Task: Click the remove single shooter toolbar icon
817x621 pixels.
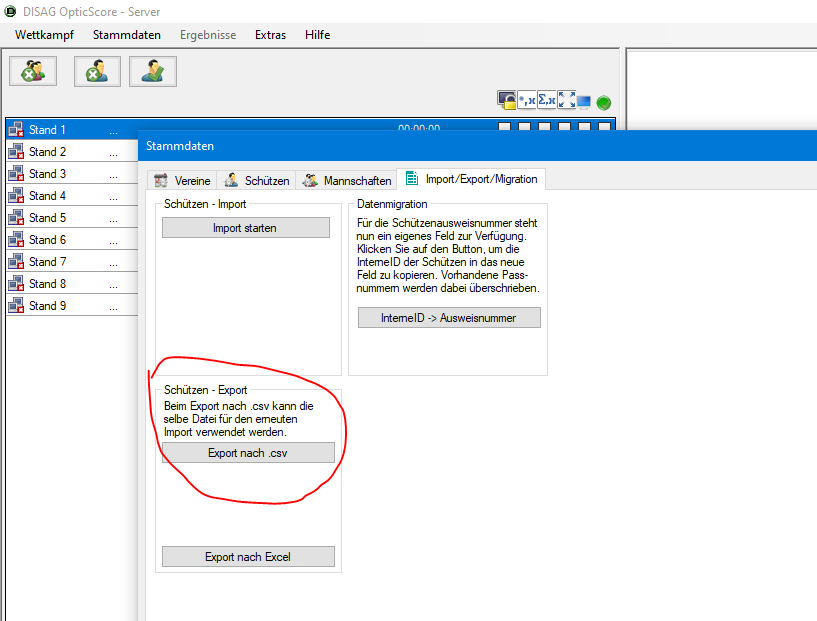Action: (x=97, y=71)
